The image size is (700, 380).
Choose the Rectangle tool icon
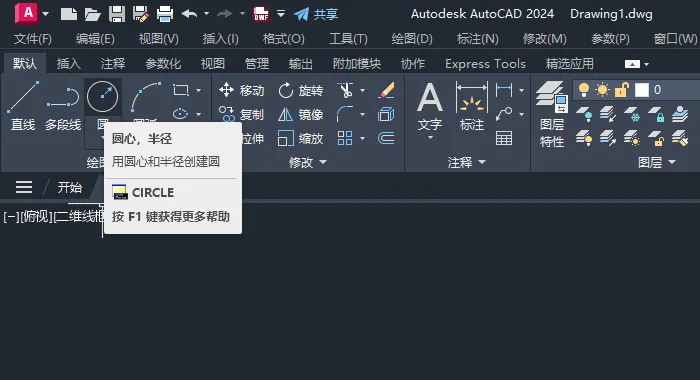(180, 90)
